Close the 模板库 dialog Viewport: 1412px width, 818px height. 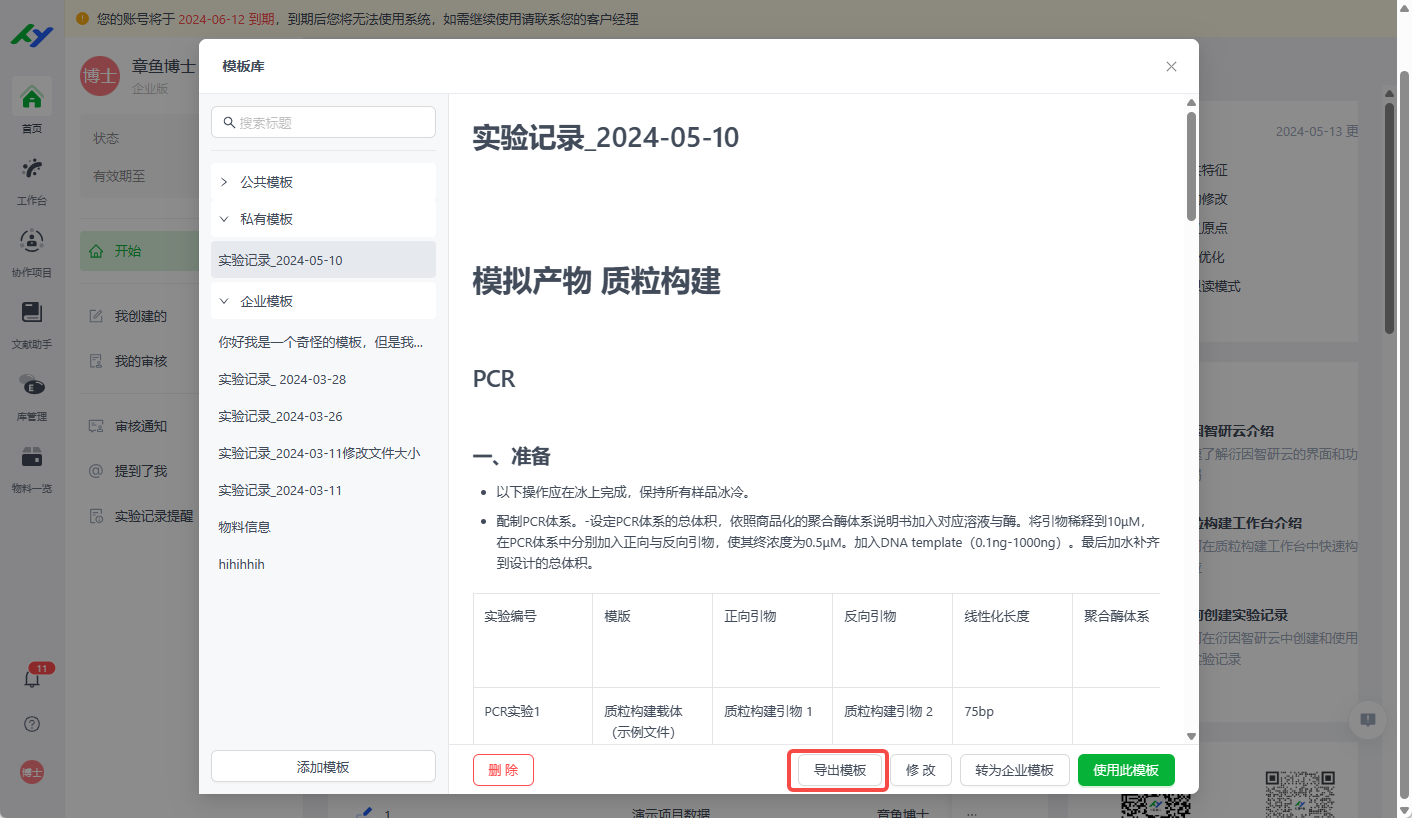click(1171, 67)
